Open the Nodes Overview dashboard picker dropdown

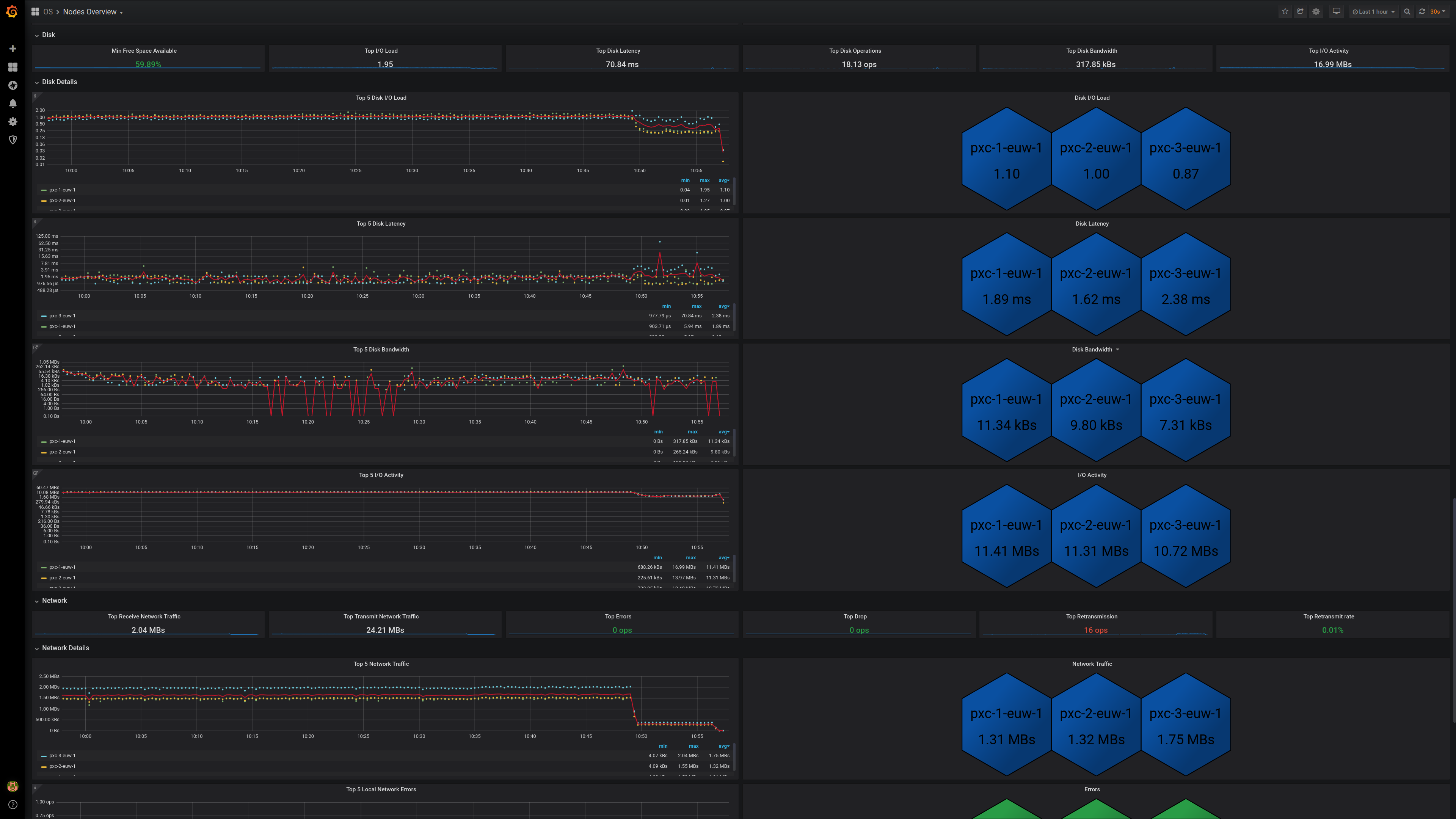93,12
